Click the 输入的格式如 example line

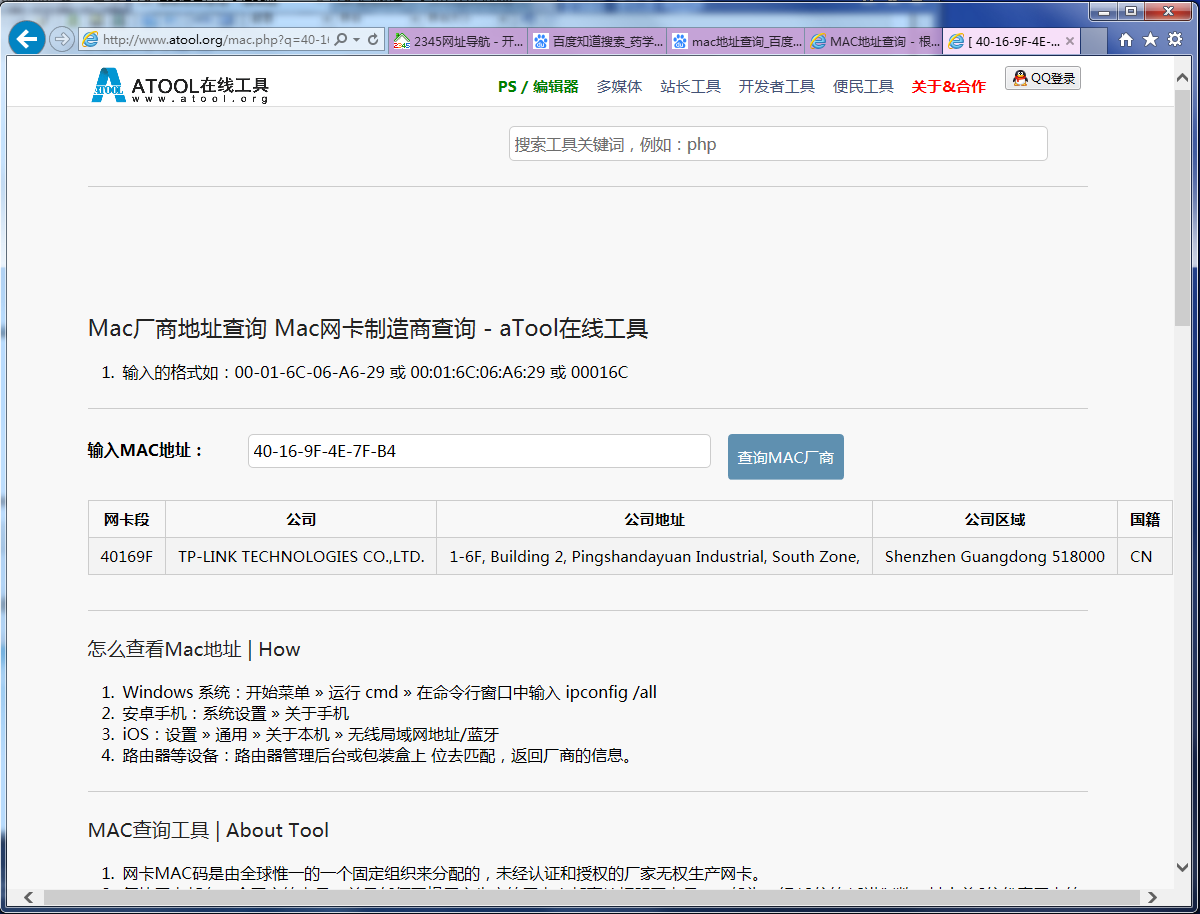[375, 372]
